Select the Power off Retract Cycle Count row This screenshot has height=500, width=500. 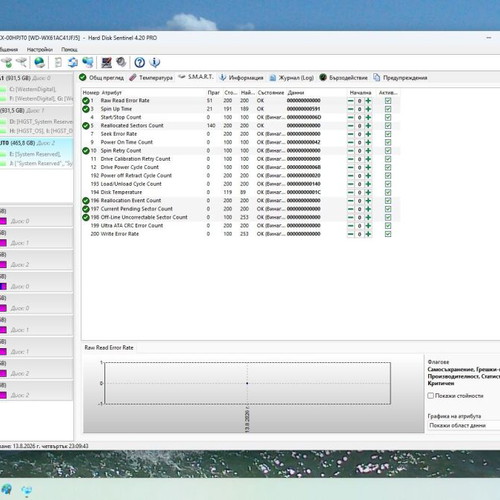point(240,176)
